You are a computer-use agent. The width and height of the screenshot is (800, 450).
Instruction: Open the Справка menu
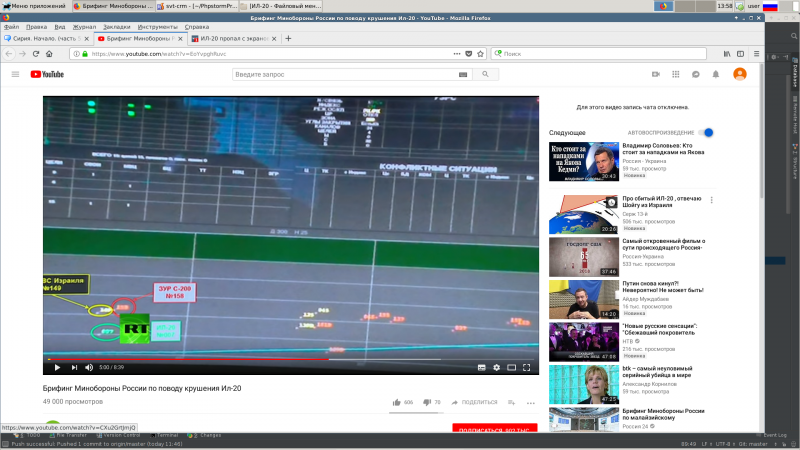pos(196,27)
